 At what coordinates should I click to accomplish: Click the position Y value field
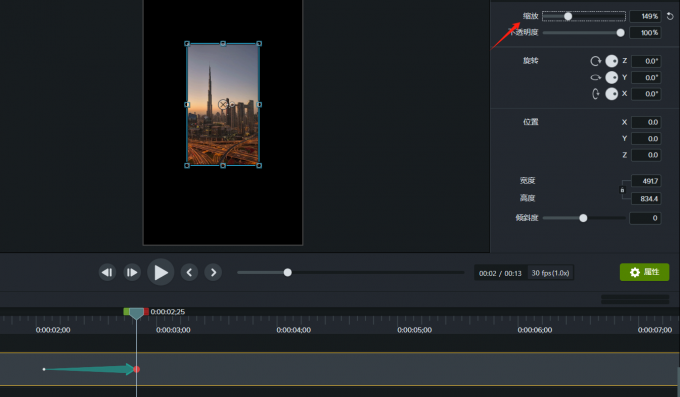tap(646, 139)
